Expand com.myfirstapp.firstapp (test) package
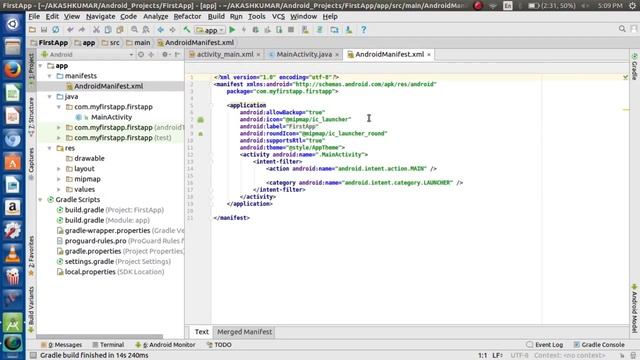 pos(59,138)
